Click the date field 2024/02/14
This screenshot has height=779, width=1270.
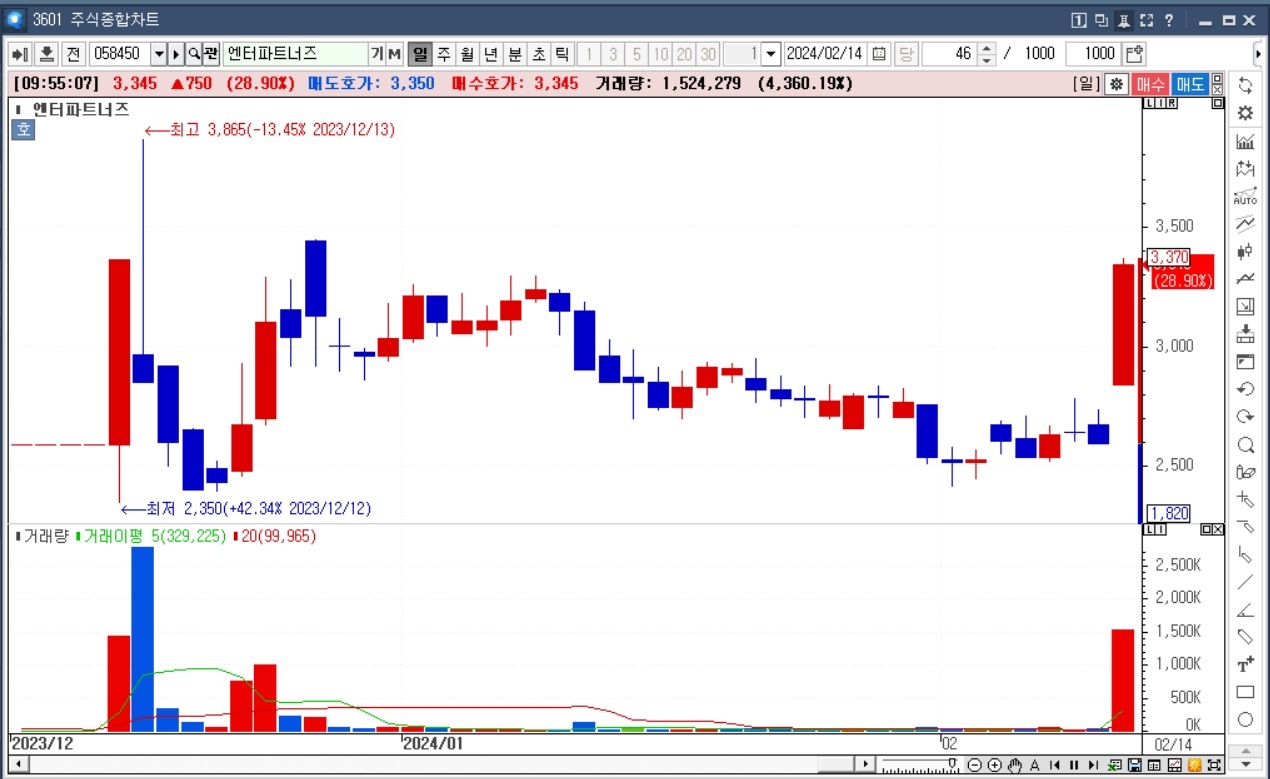(x=826, y=53)
